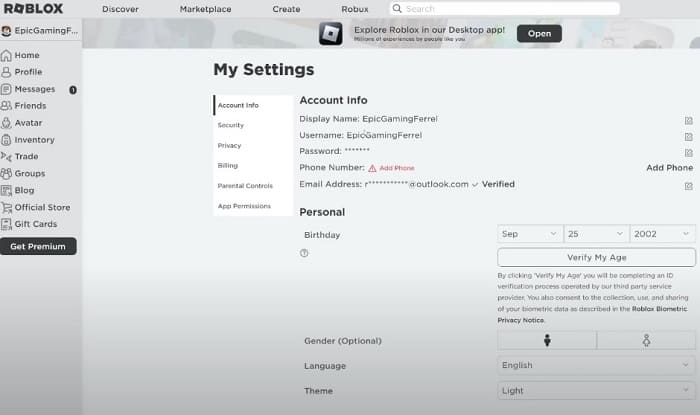Click the Personal section heading
Viewport: 700px width, 415px height.
[322, 212]
